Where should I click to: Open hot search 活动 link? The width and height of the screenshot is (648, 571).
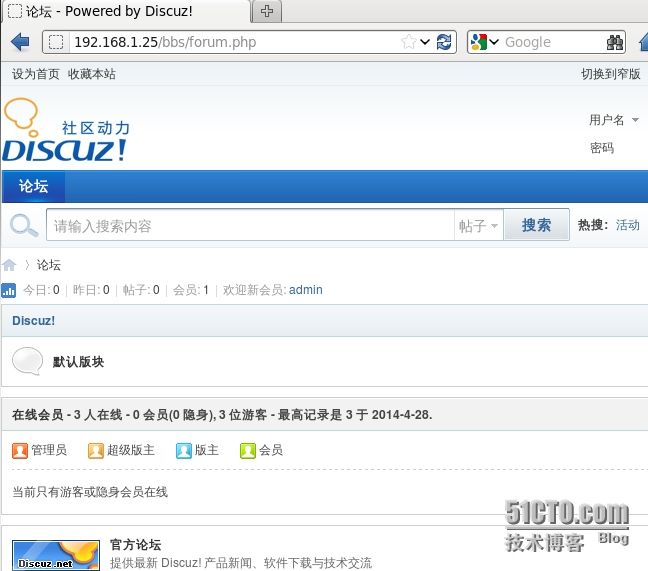628,225
